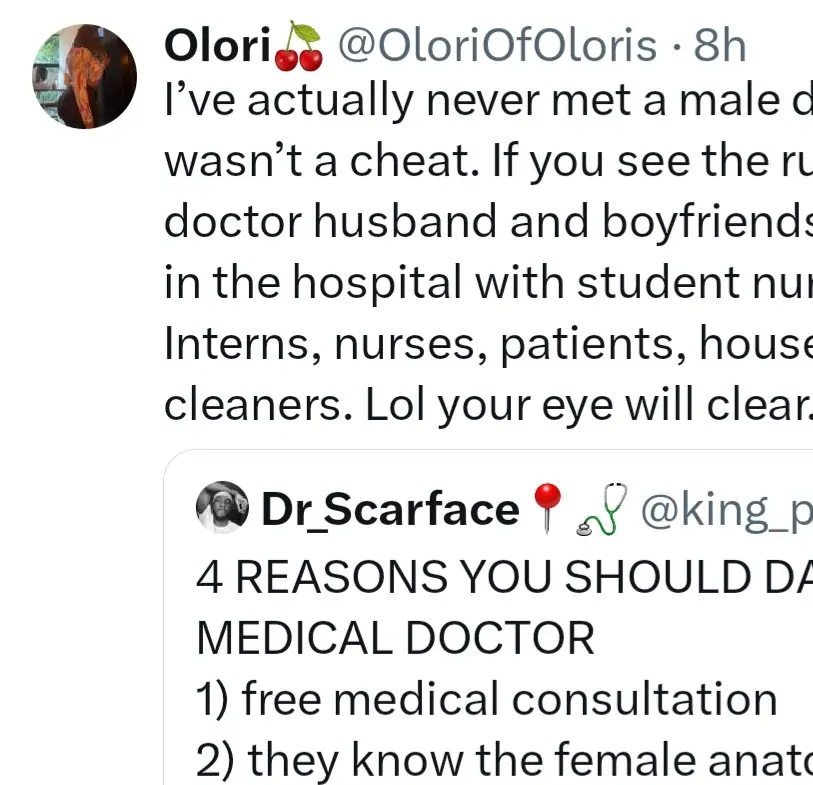
Task: Open Dr_Scarface's small profile avatar
Action: tap(222, 507)
